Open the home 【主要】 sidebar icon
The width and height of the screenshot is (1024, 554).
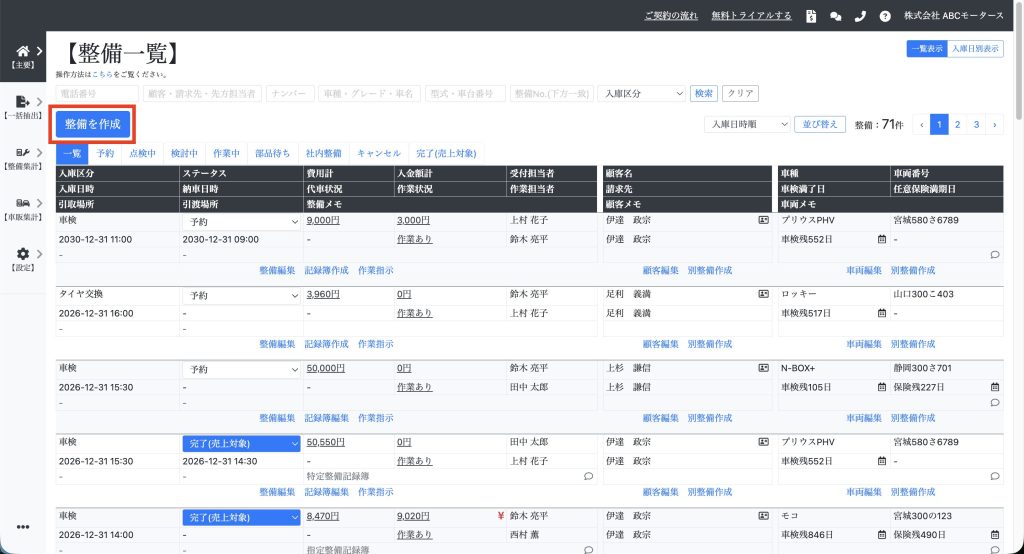click(23, 52)
